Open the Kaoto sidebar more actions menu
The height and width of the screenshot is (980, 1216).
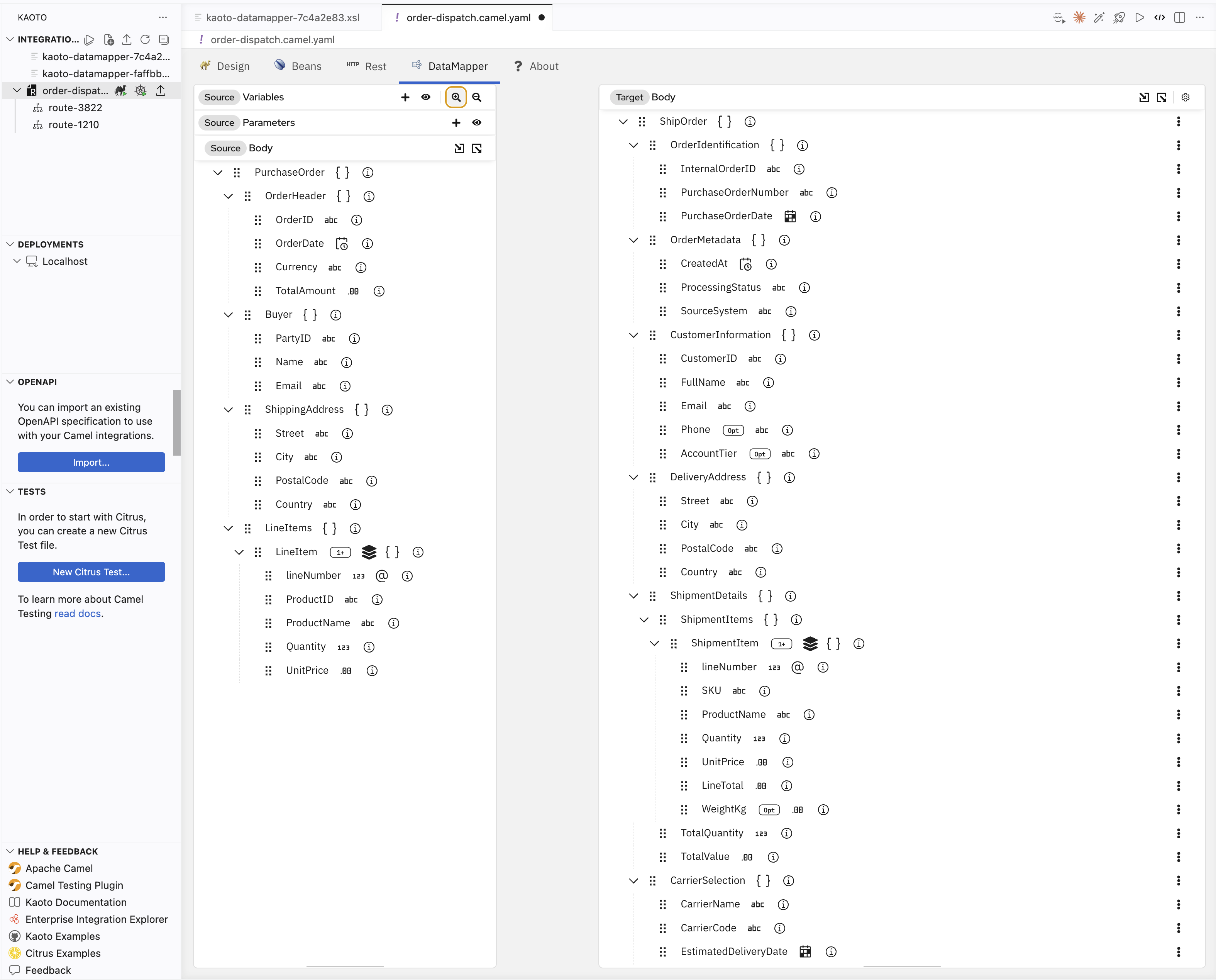[x=163, y=17]
